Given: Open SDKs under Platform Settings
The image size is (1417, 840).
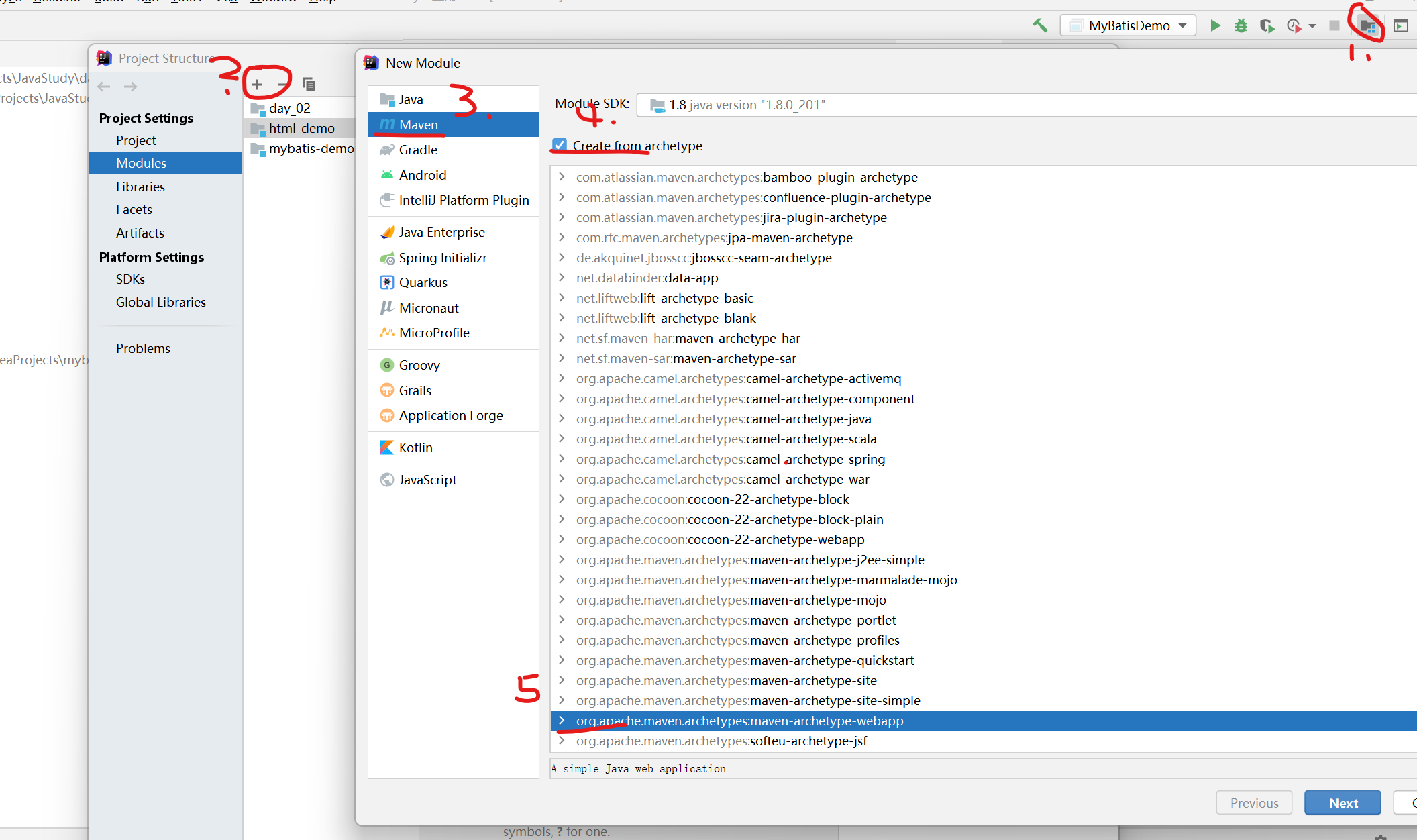Looking at the screenshot, I should click(x=165, y=279).
